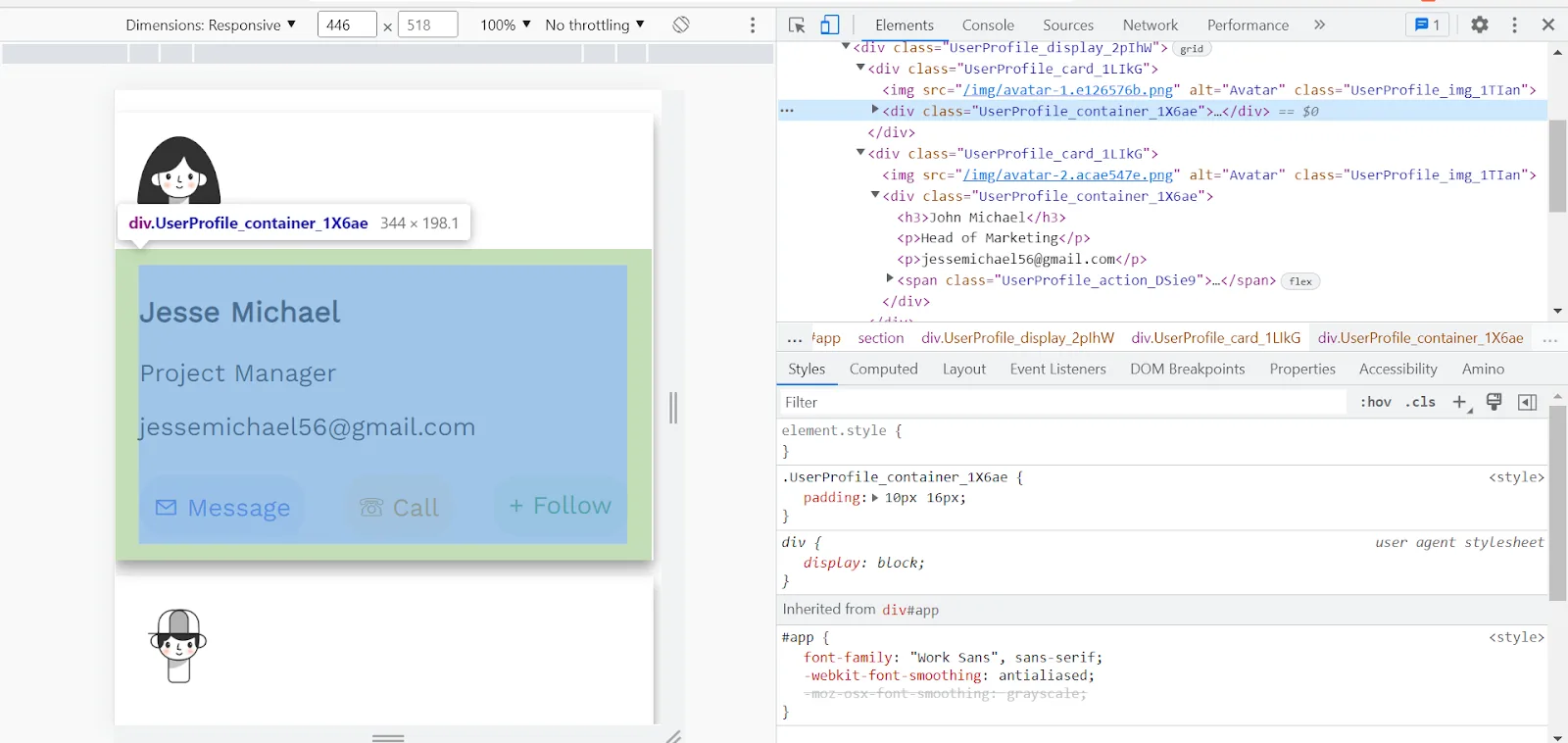Click the styles Filter input field
Viewport: 1568px width, 743px height.
[x=1062, y=402]
